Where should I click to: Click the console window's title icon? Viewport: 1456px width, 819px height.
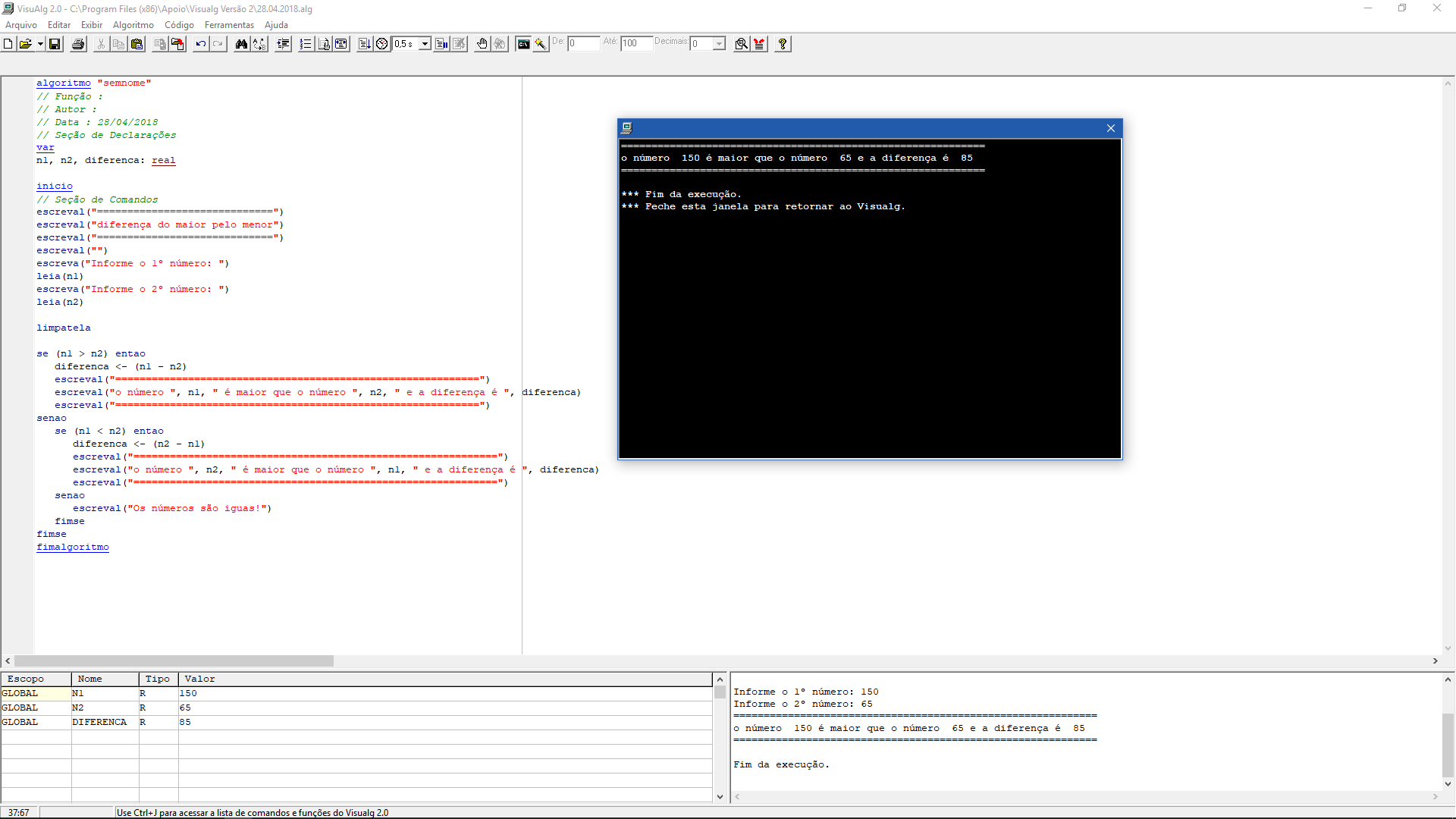coord(626,128)
